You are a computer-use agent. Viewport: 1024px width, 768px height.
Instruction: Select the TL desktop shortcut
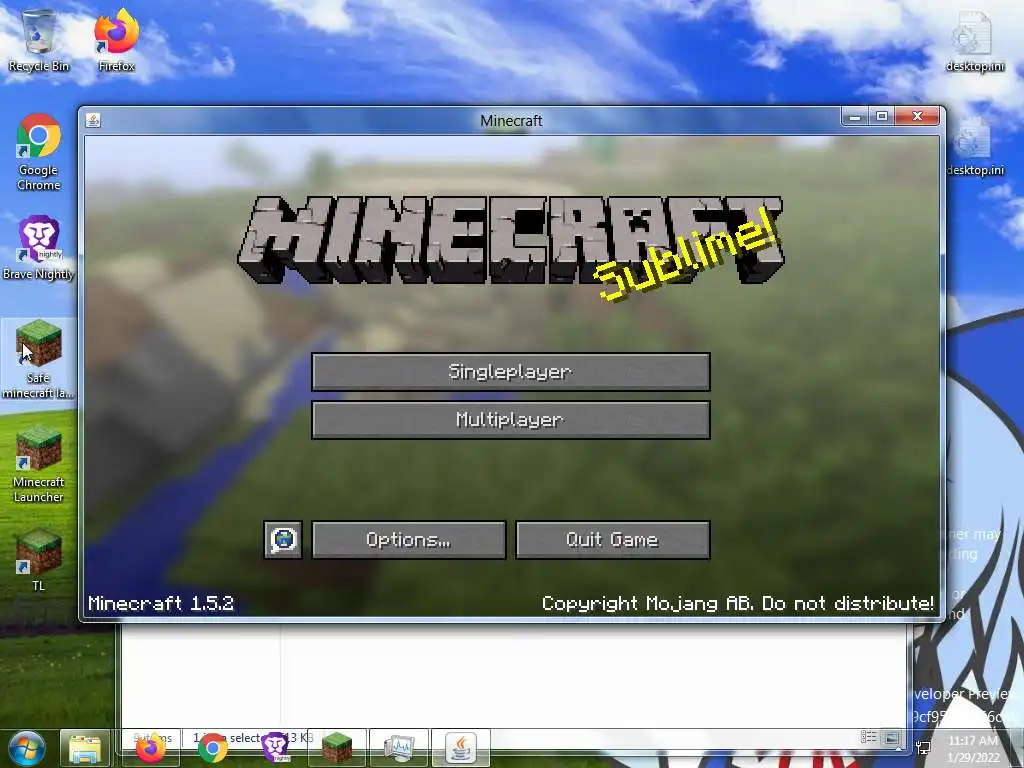tap(39, 560)
